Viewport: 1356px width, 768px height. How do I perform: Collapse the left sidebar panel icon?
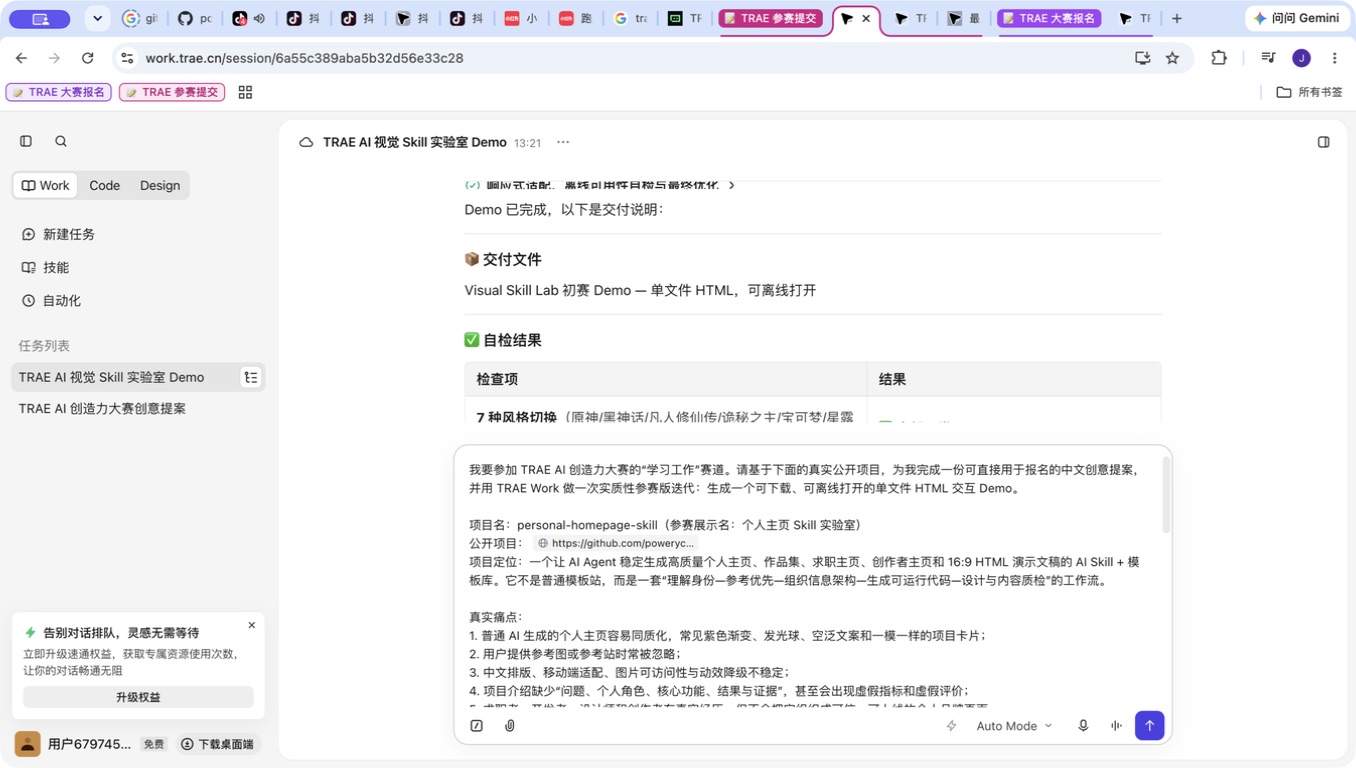pos(26,141)
